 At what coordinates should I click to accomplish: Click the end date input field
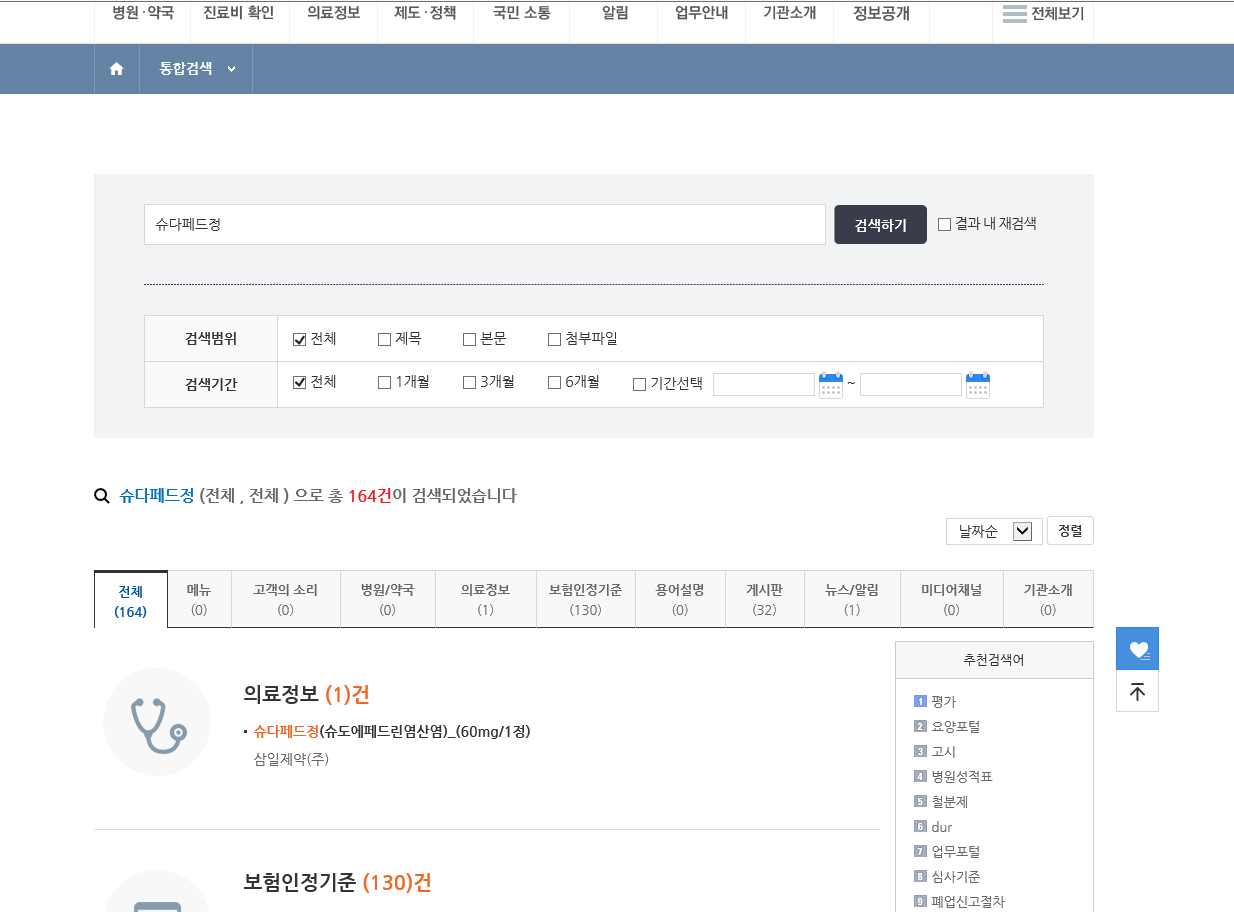[911, 385]
